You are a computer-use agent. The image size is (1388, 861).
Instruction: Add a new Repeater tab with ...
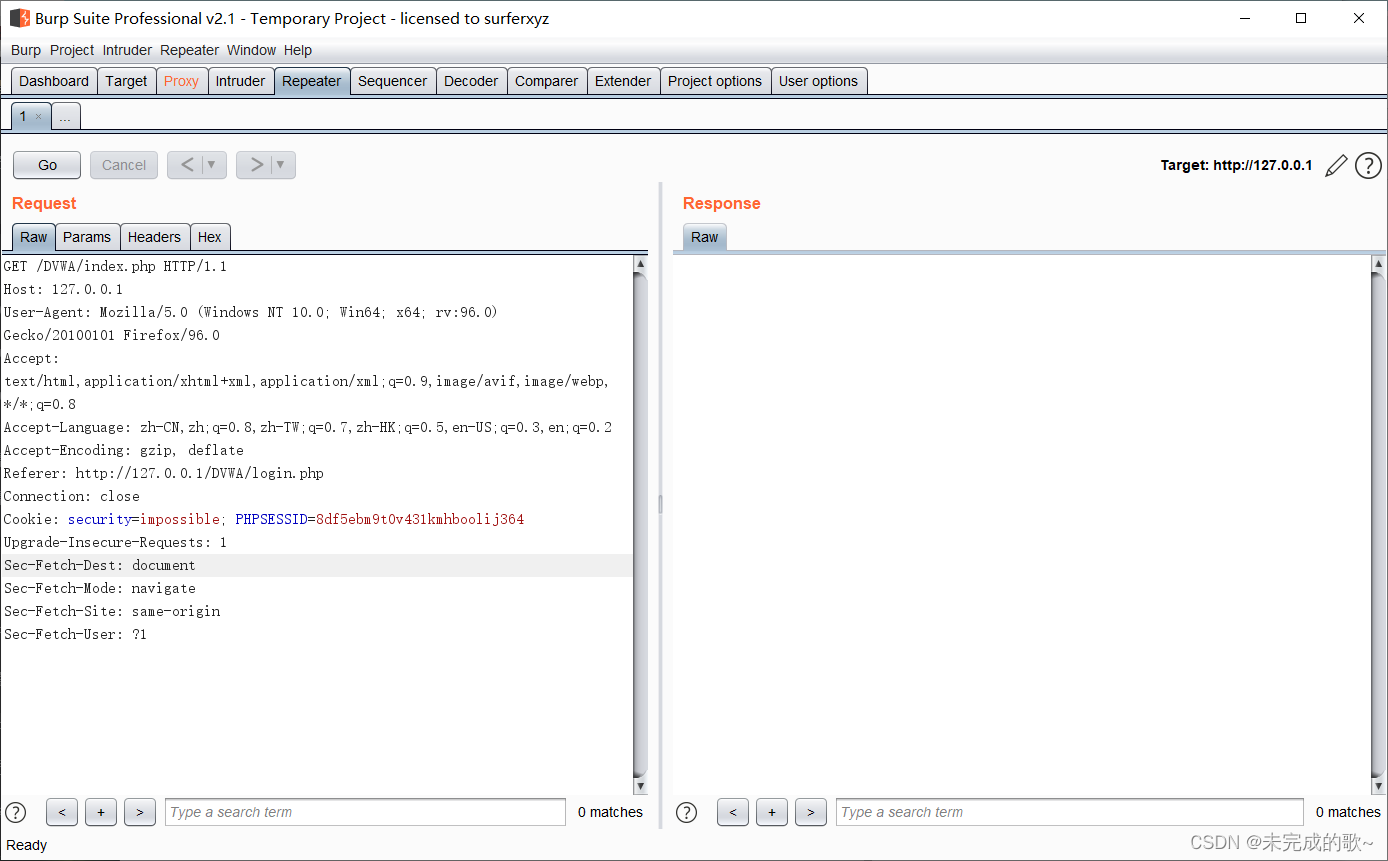[65, 117]
